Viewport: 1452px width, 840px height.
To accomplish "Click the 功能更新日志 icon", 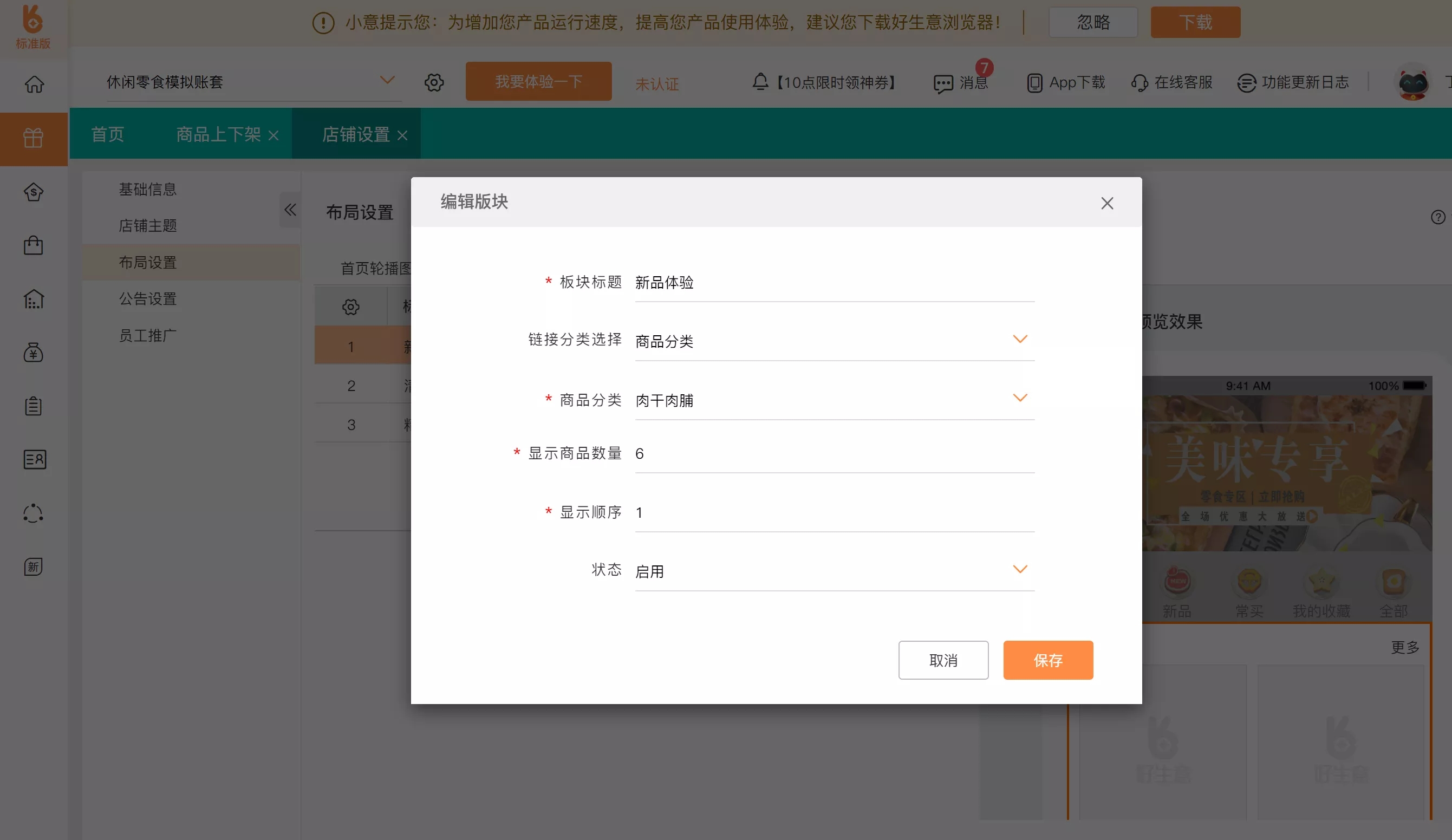I will pyautogui.click(x=1246, y=83).
